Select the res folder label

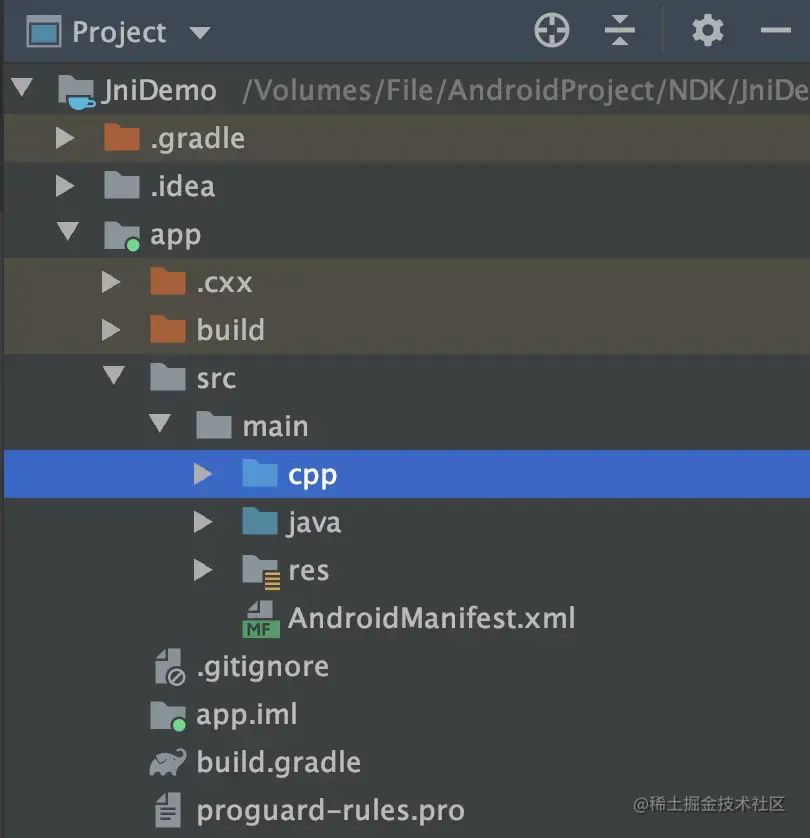309,571
